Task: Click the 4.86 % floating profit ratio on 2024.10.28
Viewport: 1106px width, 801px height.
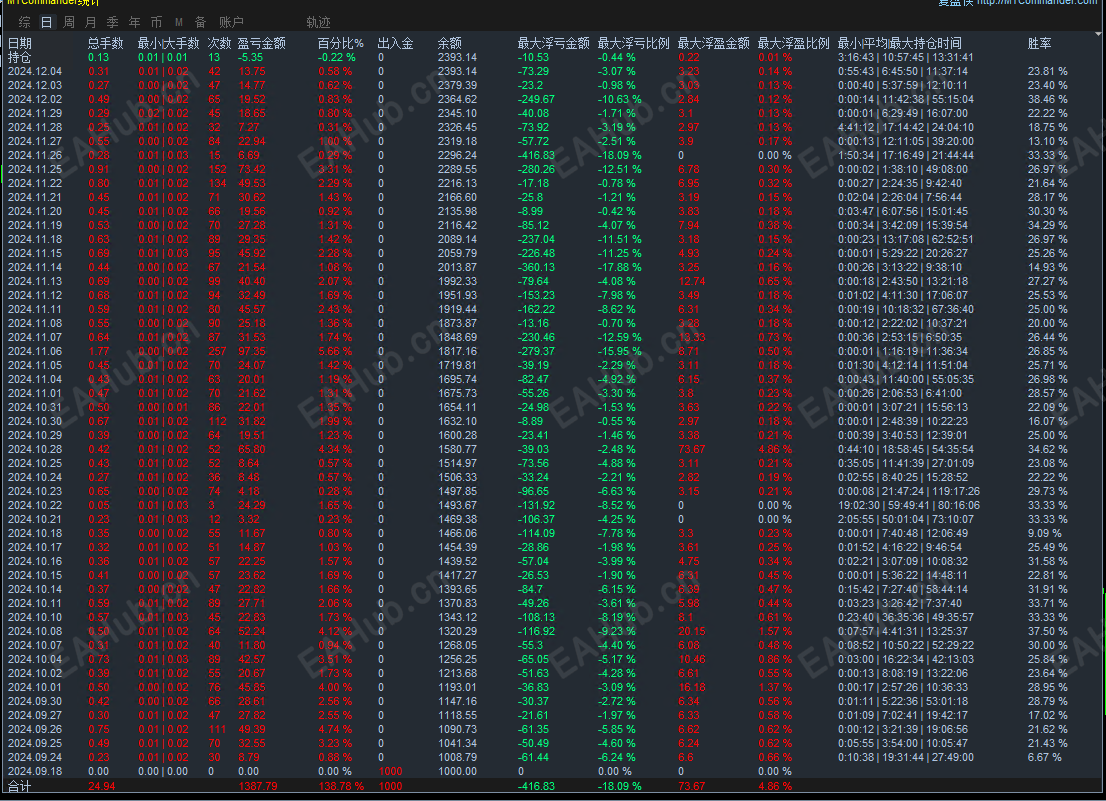Action: click(x=775, y=449)
